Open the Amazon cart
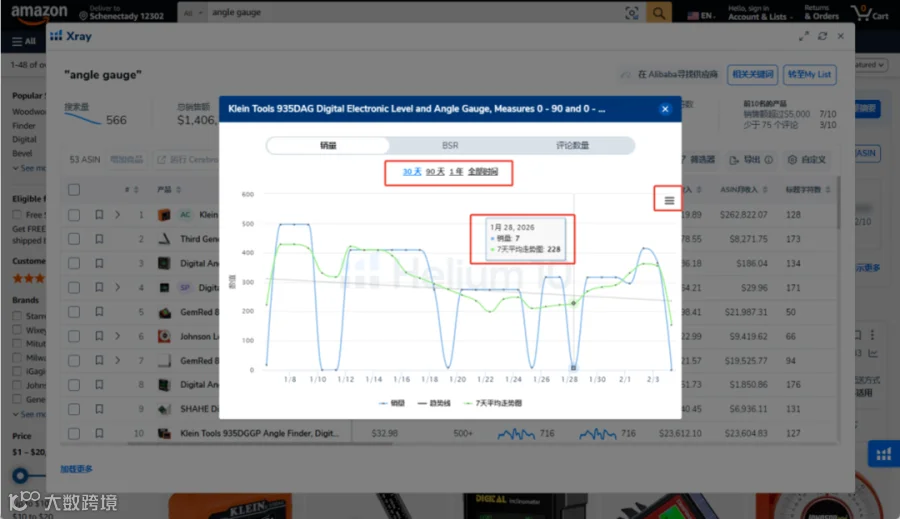 [x=870, y=13]
